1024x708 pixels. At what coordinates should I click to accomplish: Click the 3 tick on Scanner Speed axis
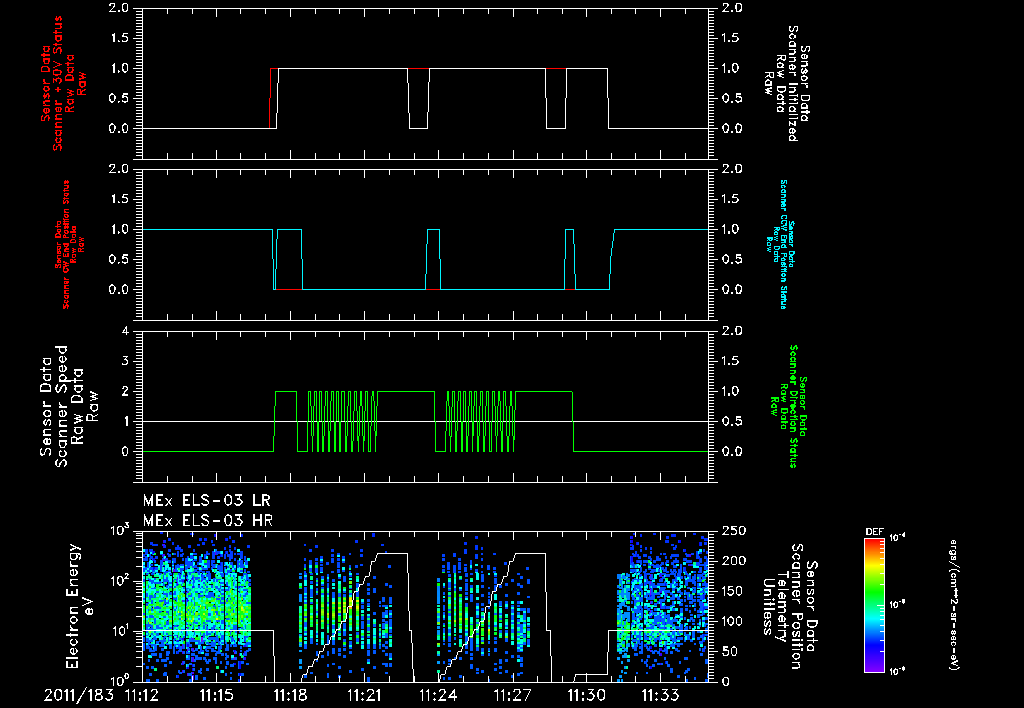[x=125, y=361]
